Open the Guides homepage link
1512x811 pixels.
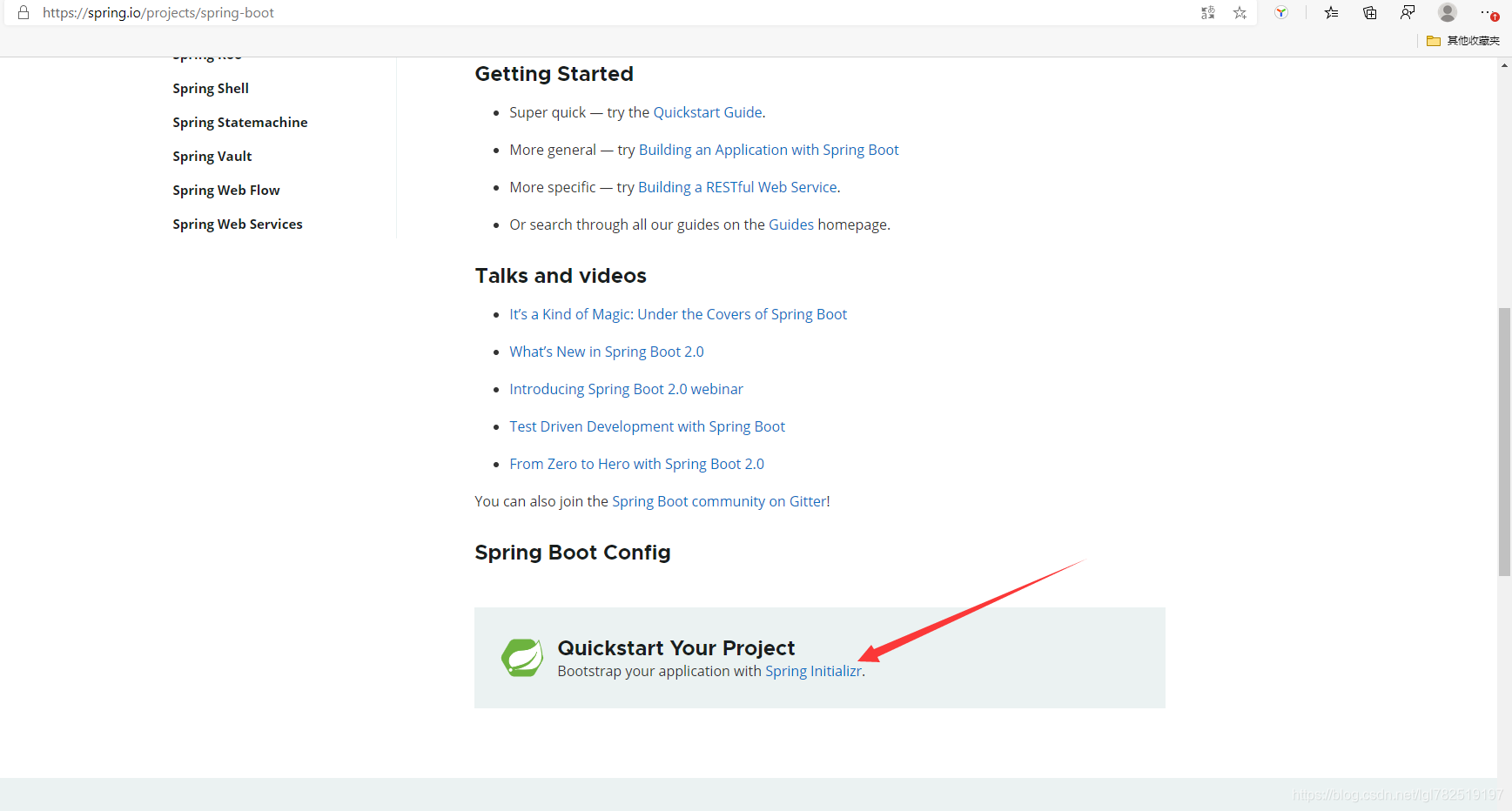(791, 225)
